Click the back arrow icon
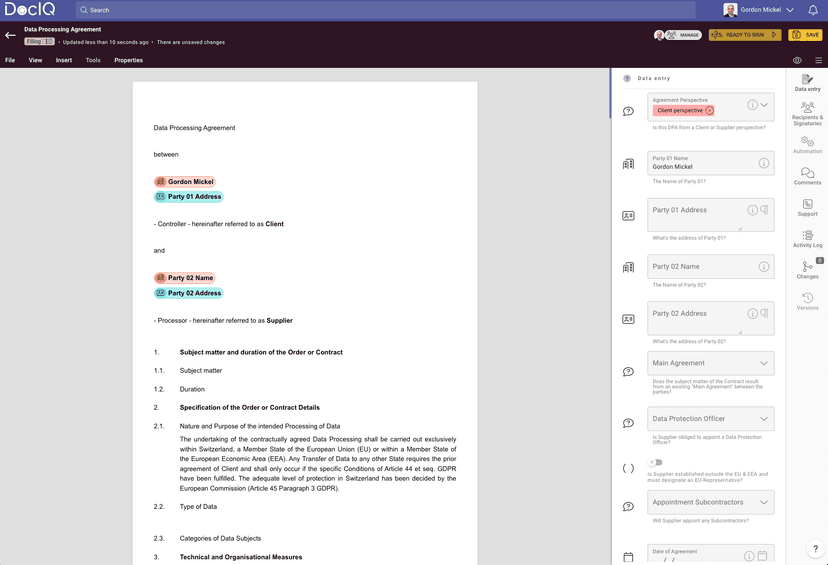The width and height of the screenshot is (828, 565). (x=10, y=35)
